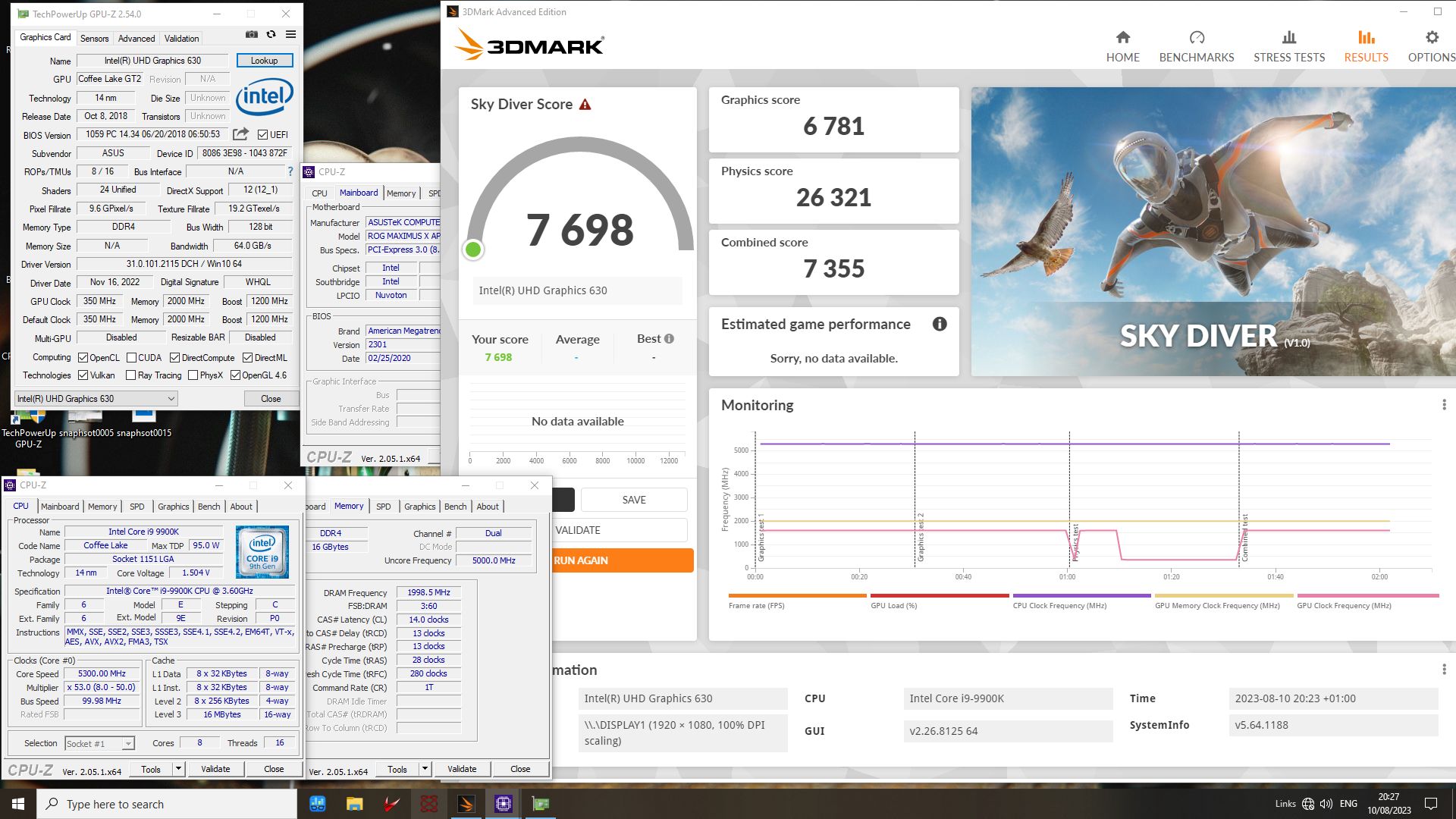The width and height of the screenshot is (1456, 819).
Task: Open 3DMark Benchmarks page
Action: [x=1196, y=46]
